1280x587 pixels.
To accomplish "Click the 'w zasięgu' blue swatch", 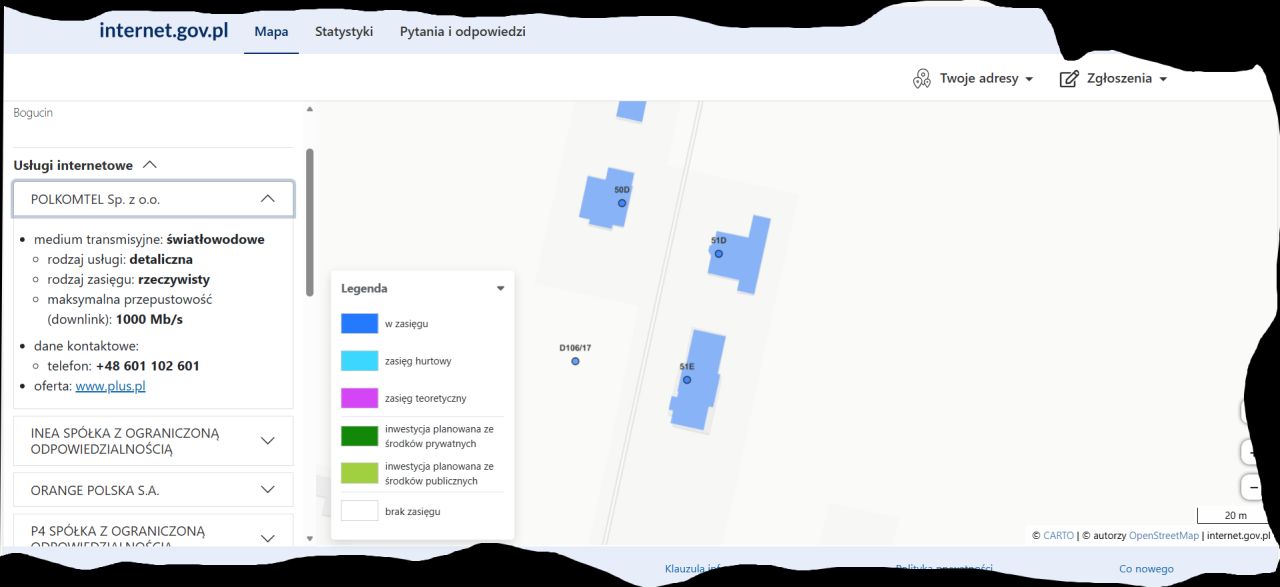I will [x=359, y=323].
